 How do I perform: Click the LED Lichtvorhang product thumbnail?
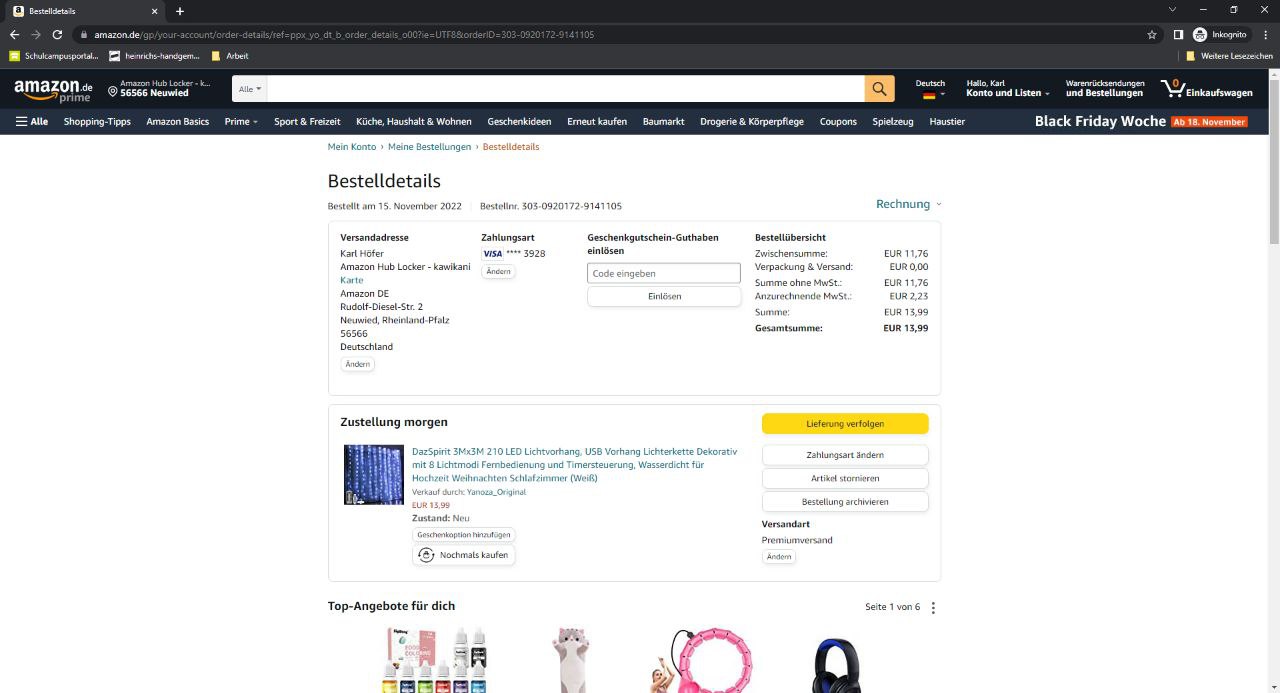tap(374, 475)
